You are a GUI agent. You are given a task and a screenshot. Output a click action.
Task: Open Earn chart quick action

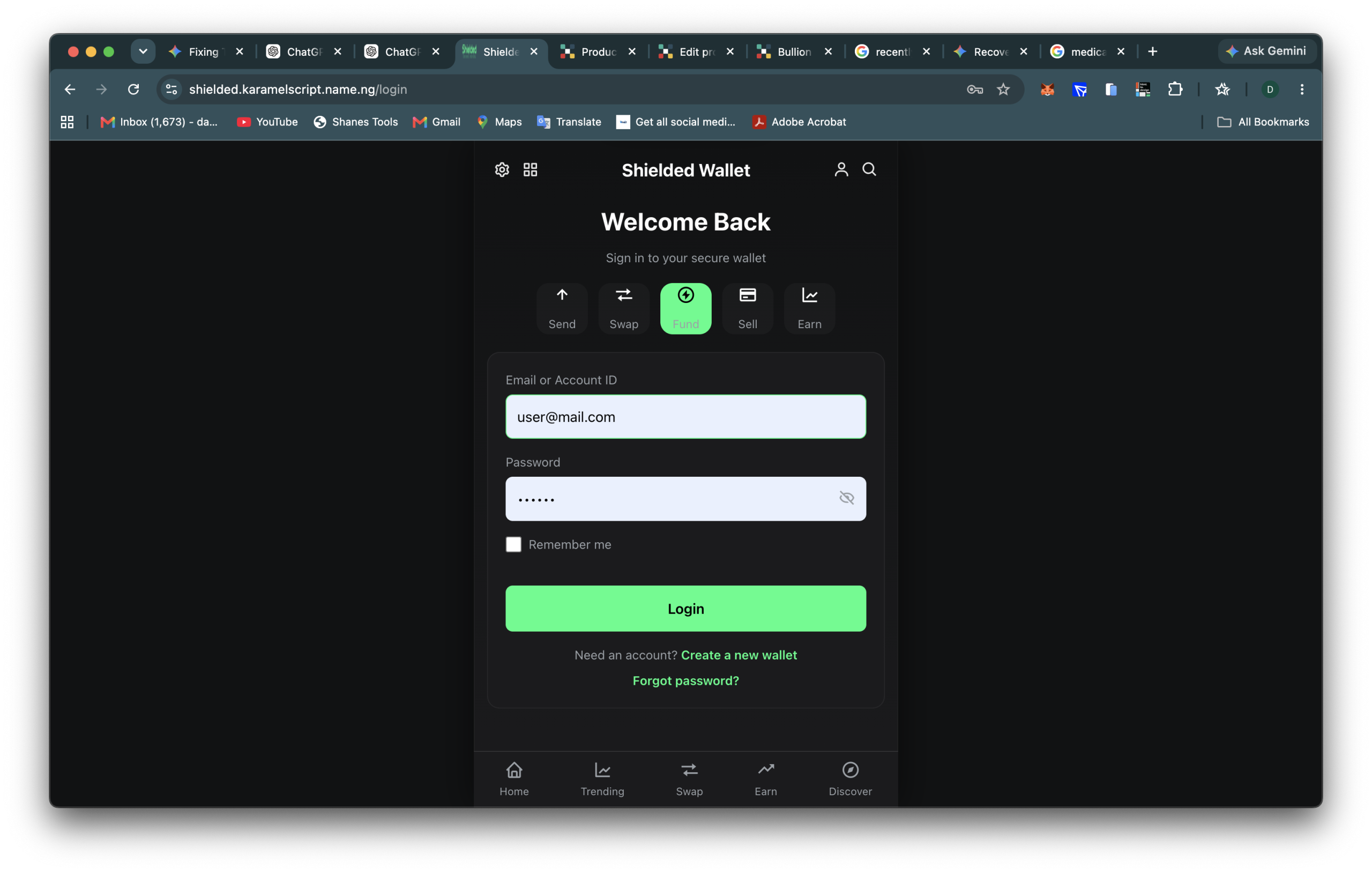809,308
